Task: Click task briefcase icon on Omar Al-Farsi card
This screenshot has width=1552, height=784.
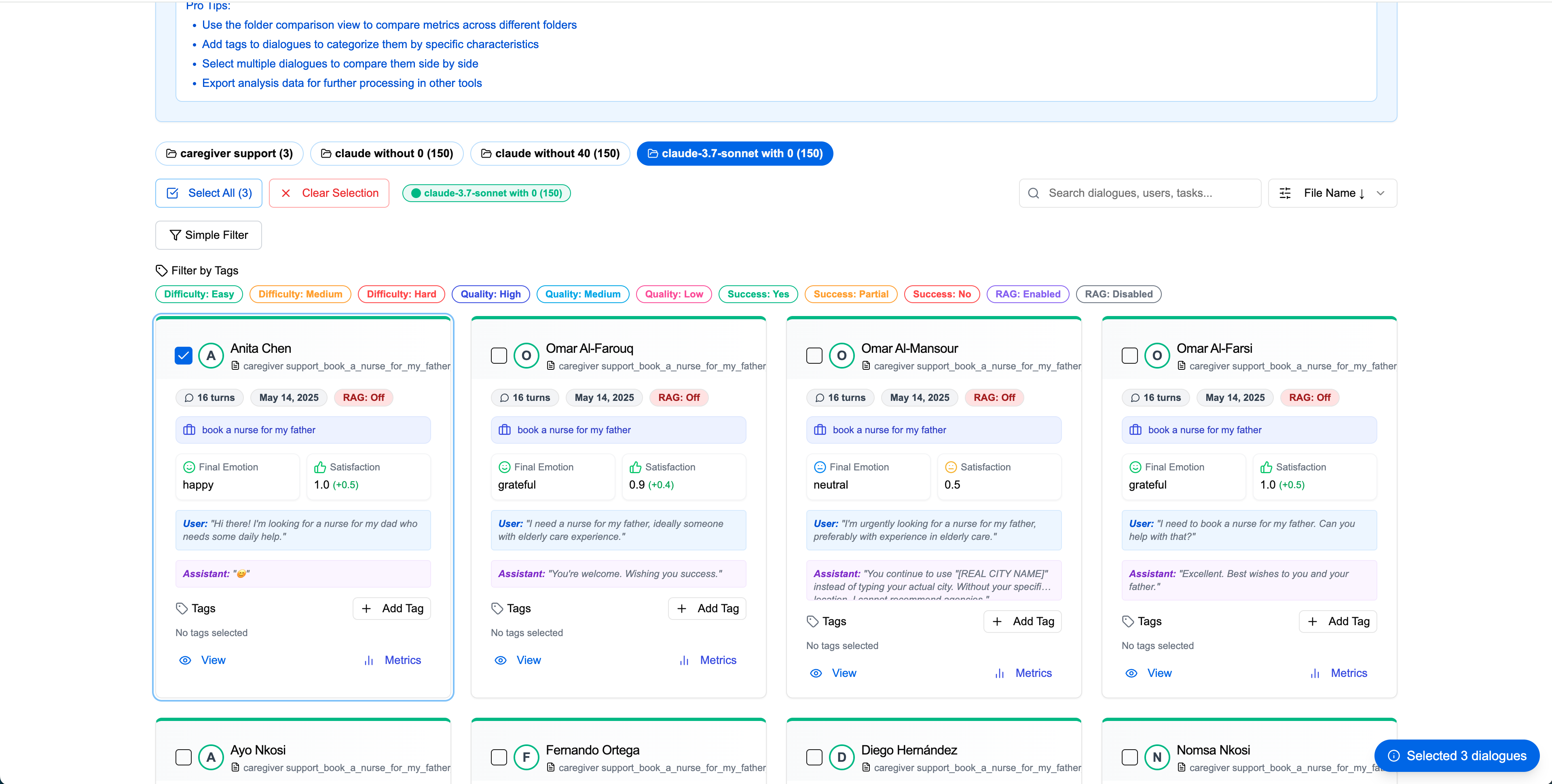Action: click(1135, 429)
